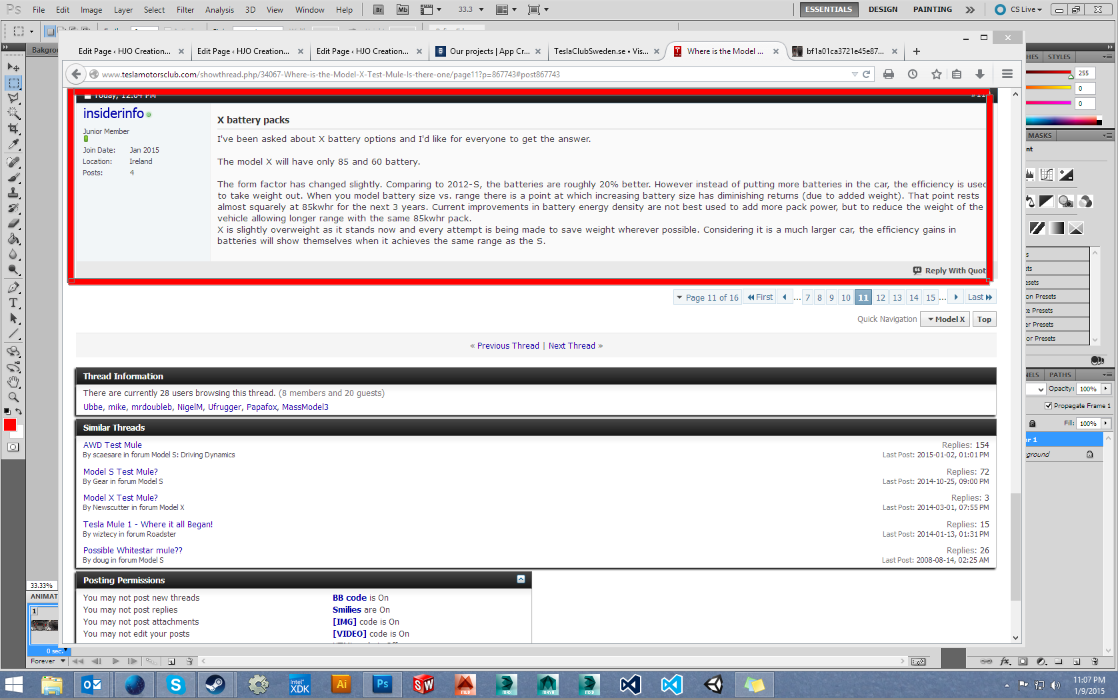
Task: Open the layer Fill flyout arrow
Action: tap(1106, 423)
